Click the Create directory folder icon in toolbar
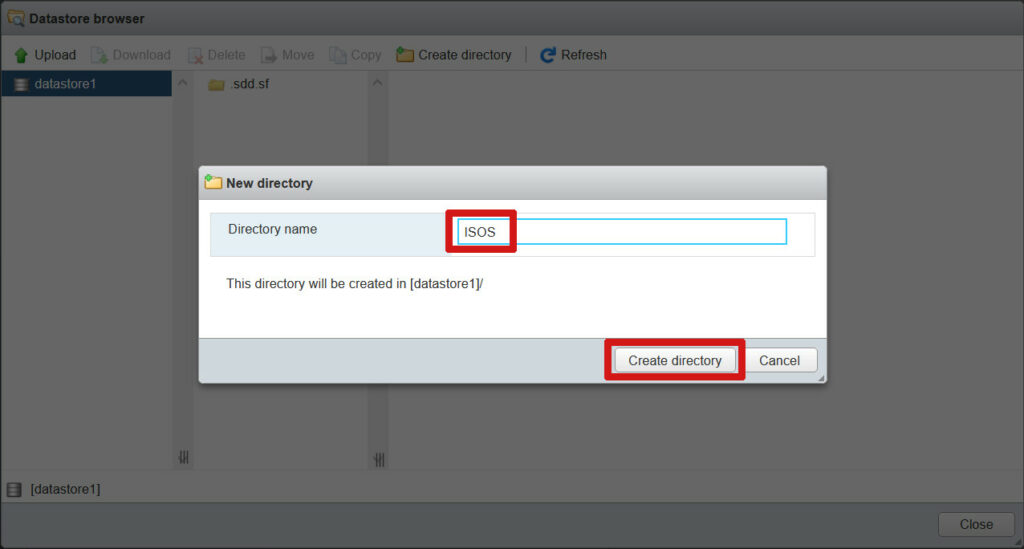 [x=405, y=55]
